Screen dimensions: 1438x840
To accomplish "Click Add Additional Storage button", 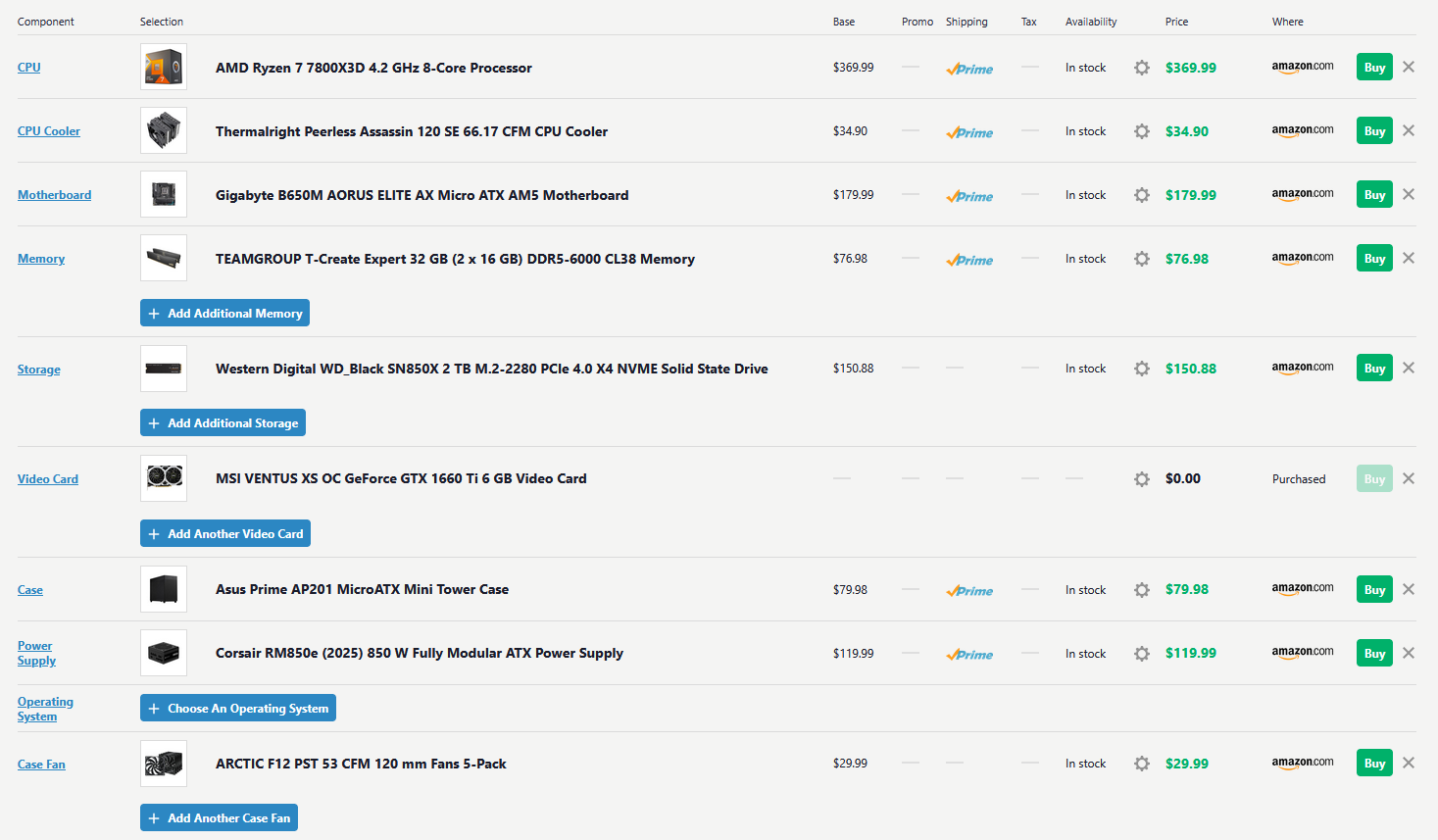I will pyautogui.click(x=223, y=422).
